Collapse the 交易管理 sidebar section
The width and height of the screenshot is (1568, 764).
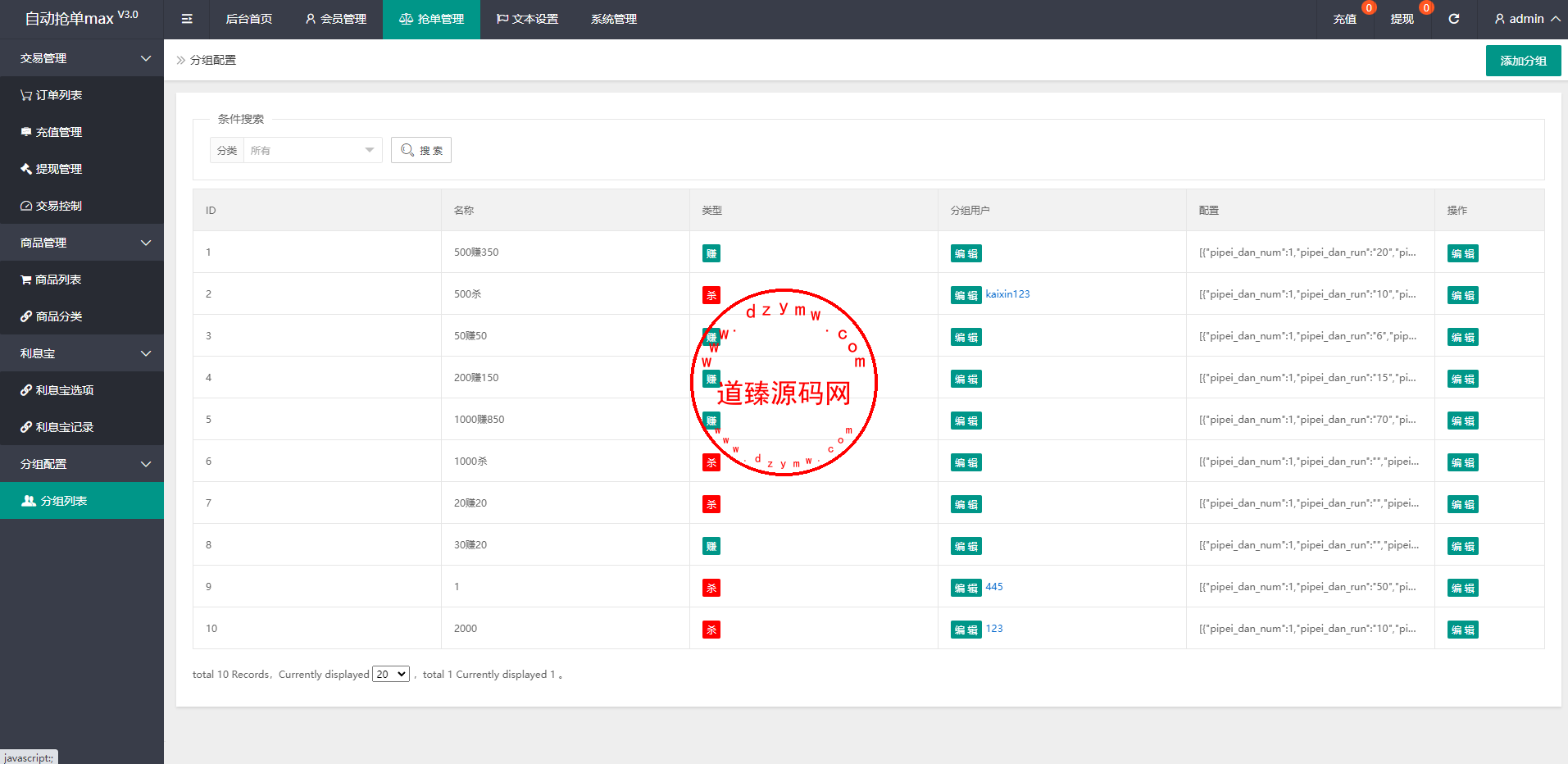[82, 58]
